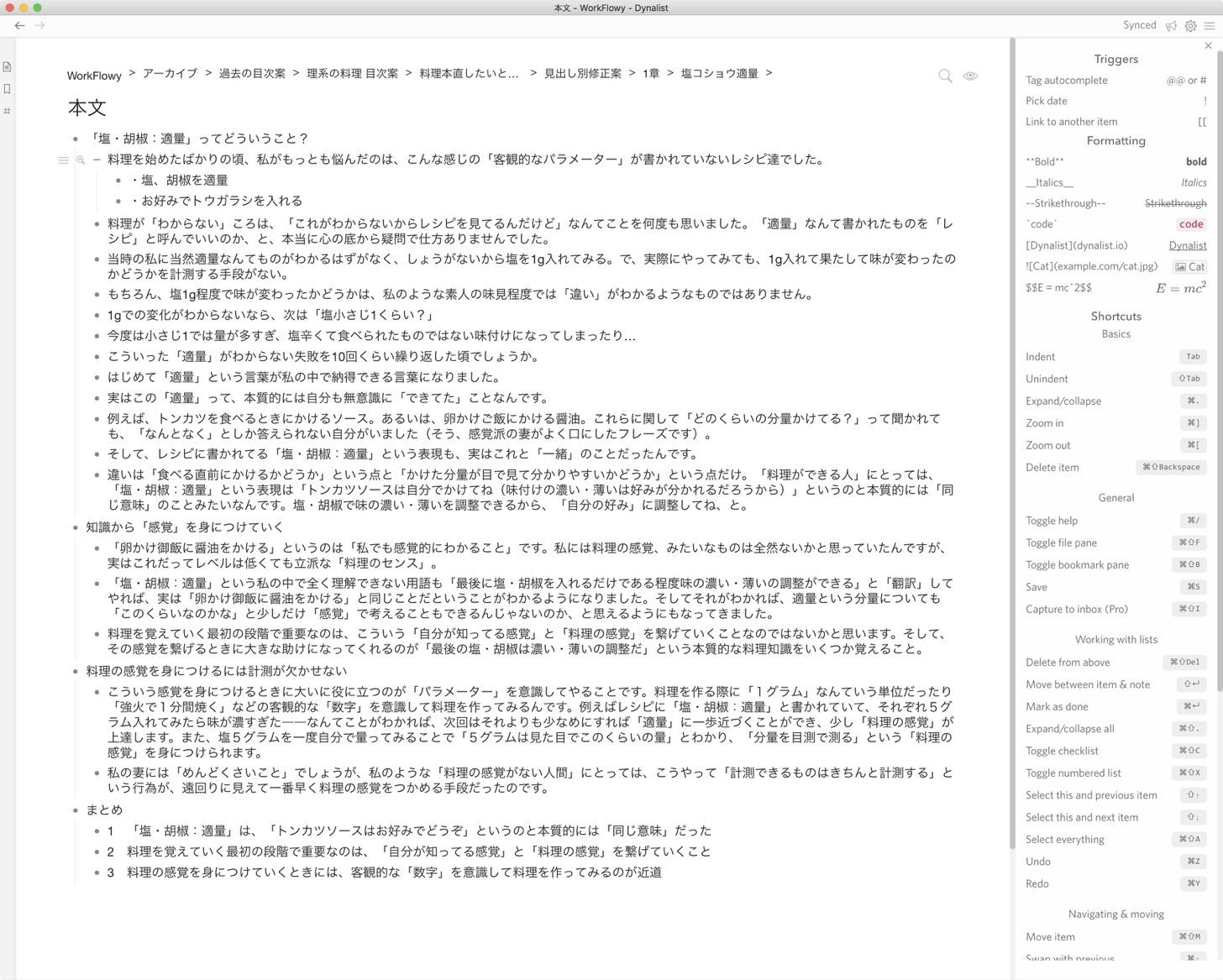
Task: Open the main hamburger menu at top right
Action: coord(1212,26)
